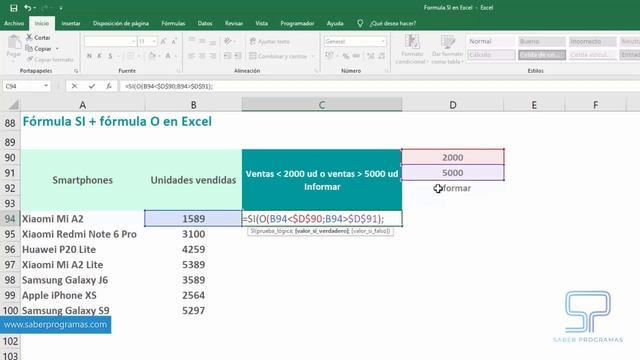Click the borders icon

coord(131,56)
